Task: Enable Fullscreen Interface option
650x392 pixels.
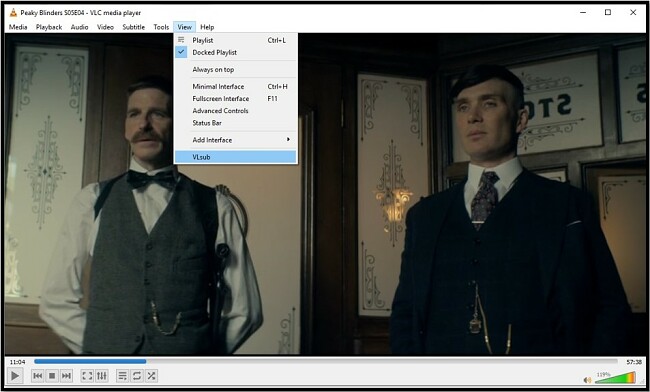Action: [x=235, y=99]
